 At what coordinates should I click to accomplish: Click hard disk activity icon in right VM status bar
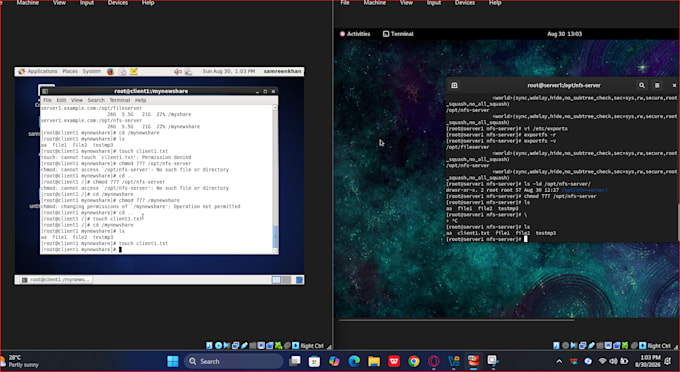pos(556,346)
